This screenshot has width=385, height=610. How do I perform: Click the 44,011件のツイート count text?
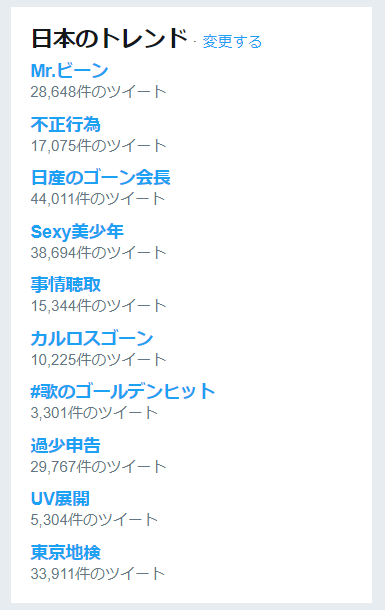point(98,199)
